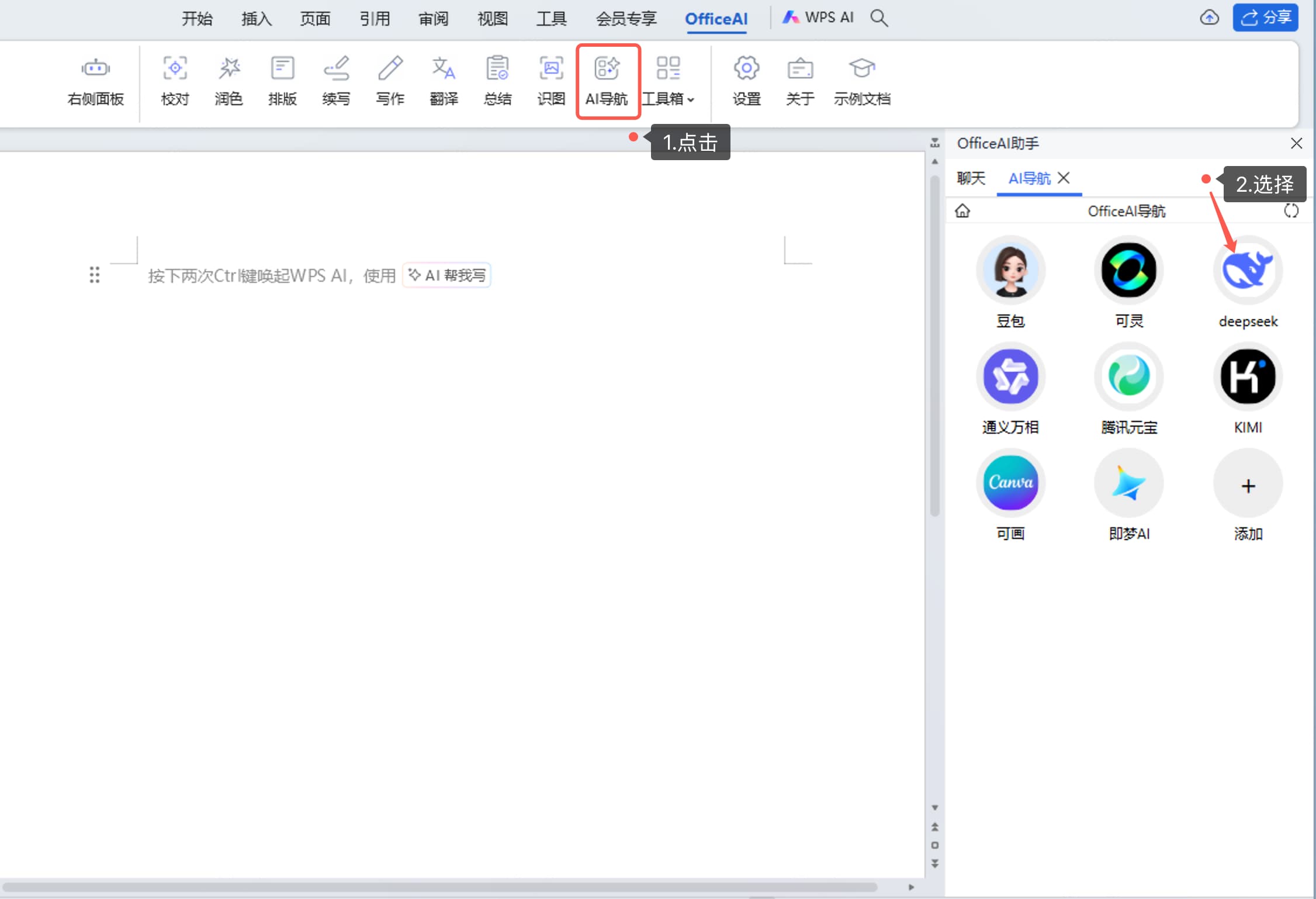Open the 豆包 avatar shortcut

tap(1010, 271)
